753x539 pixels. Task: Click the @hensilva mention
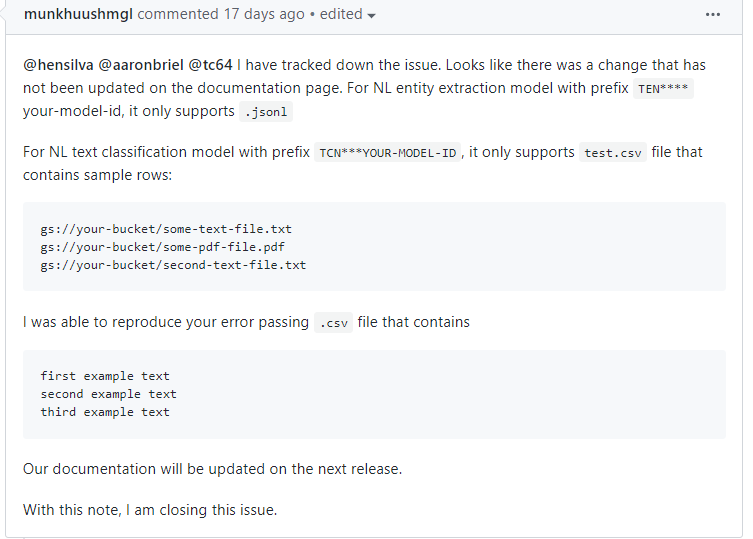point(58,65)
